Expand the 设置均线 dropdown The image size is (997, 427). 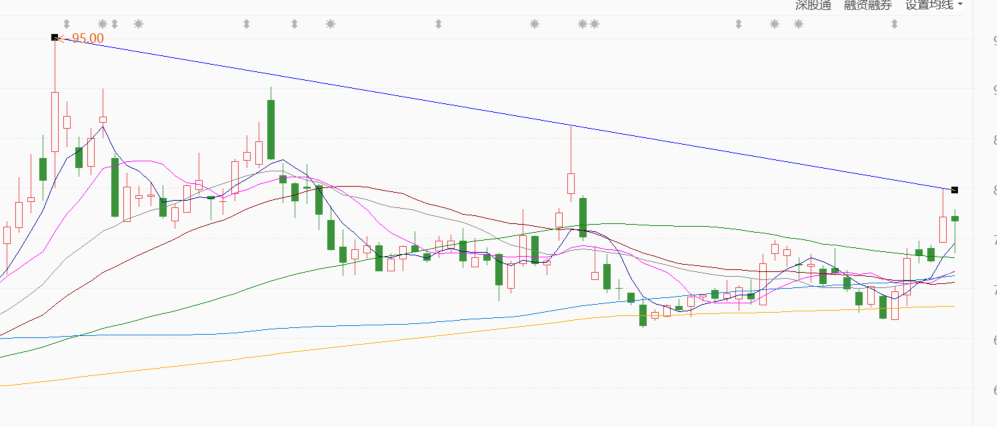(933, 5)
